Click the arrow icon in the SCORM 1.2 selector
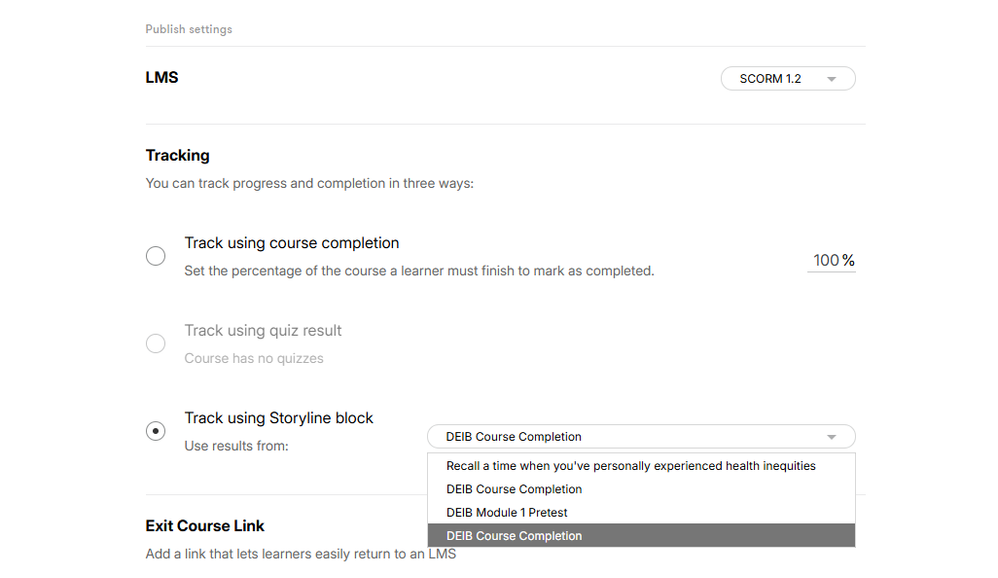The height and width of the screenshot is (578, 998). [x=831, y=79]
